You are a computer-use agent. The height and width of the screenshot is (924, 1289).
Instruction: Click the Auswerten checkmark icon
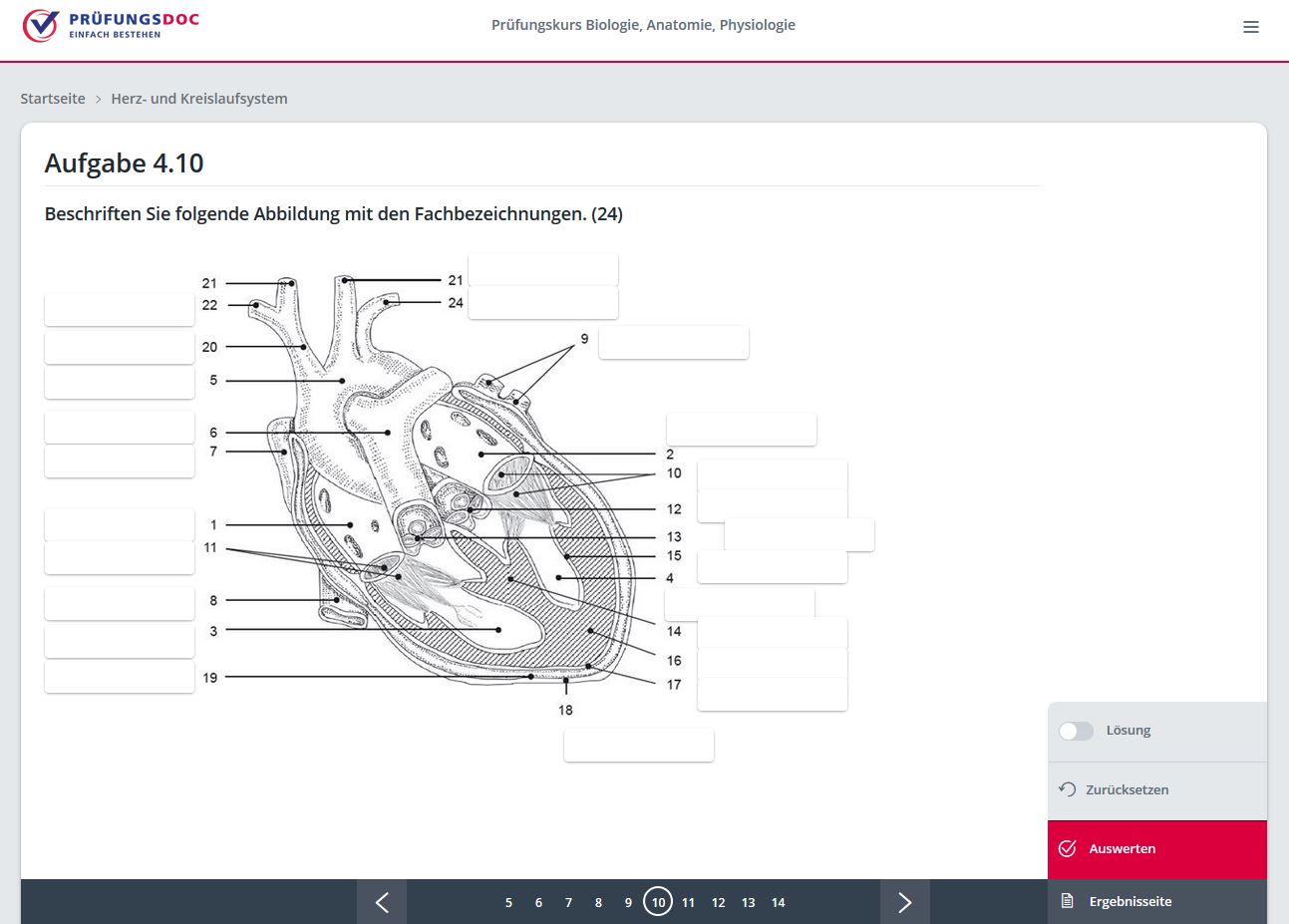click(1067, 848)
